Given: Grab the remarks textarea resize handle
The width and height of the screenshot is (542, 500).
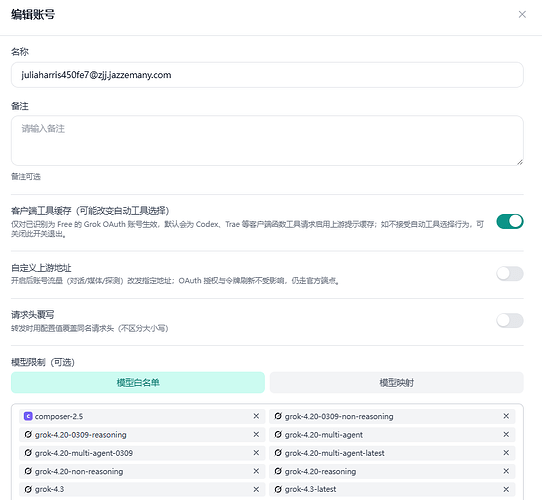Looking at the screenshot, I should coord(520,162).
